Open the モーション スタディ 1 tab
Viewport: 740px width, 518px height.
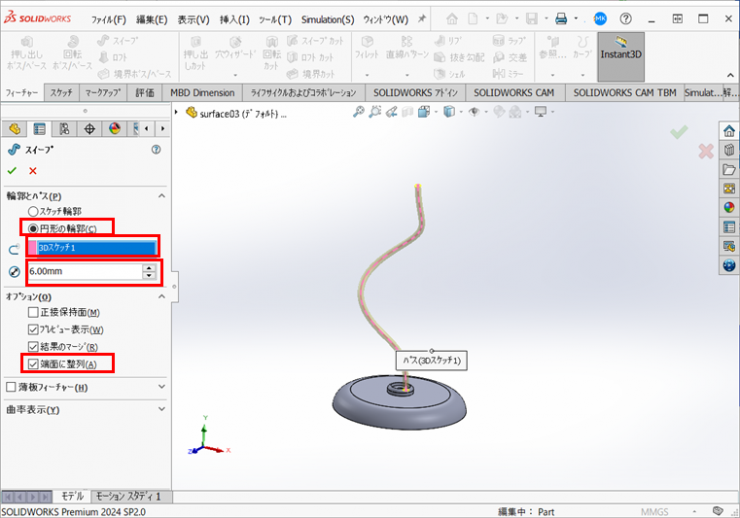132,496
